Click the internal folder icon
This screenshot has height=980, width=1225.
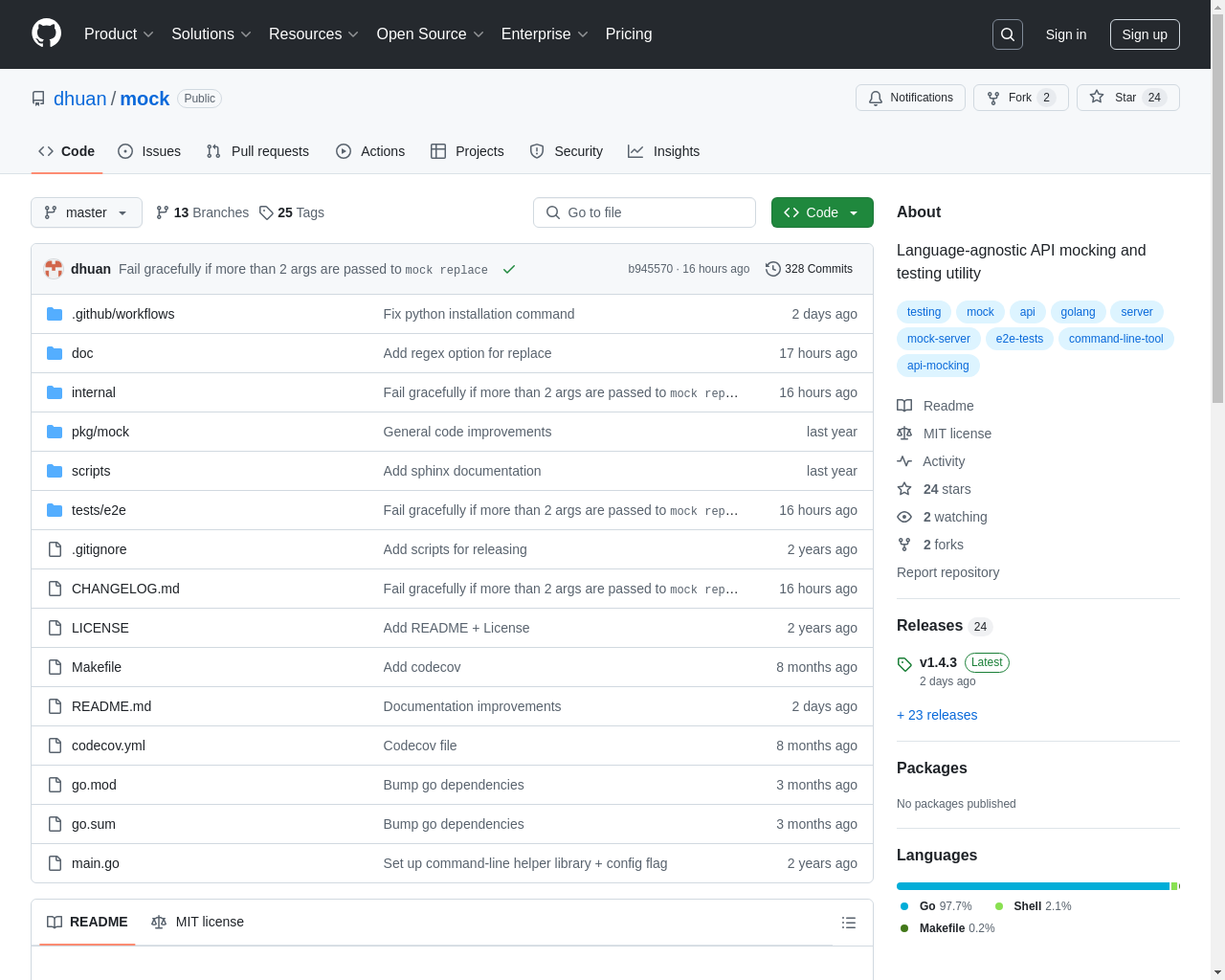pyautogui.click(x=55, y=392)
